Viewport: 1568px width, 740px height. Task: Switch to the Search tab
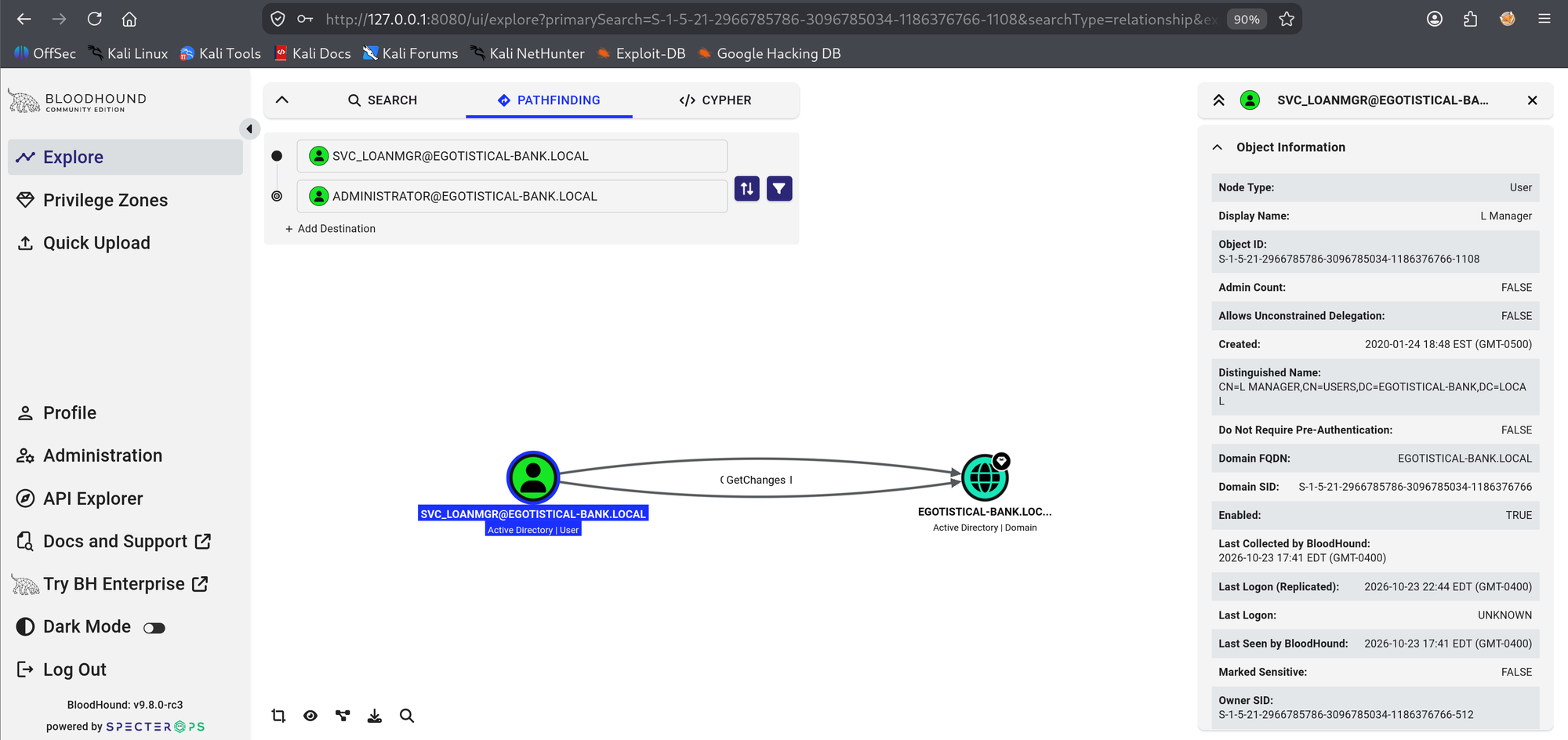pyautogui.click(x=383, y=100)
